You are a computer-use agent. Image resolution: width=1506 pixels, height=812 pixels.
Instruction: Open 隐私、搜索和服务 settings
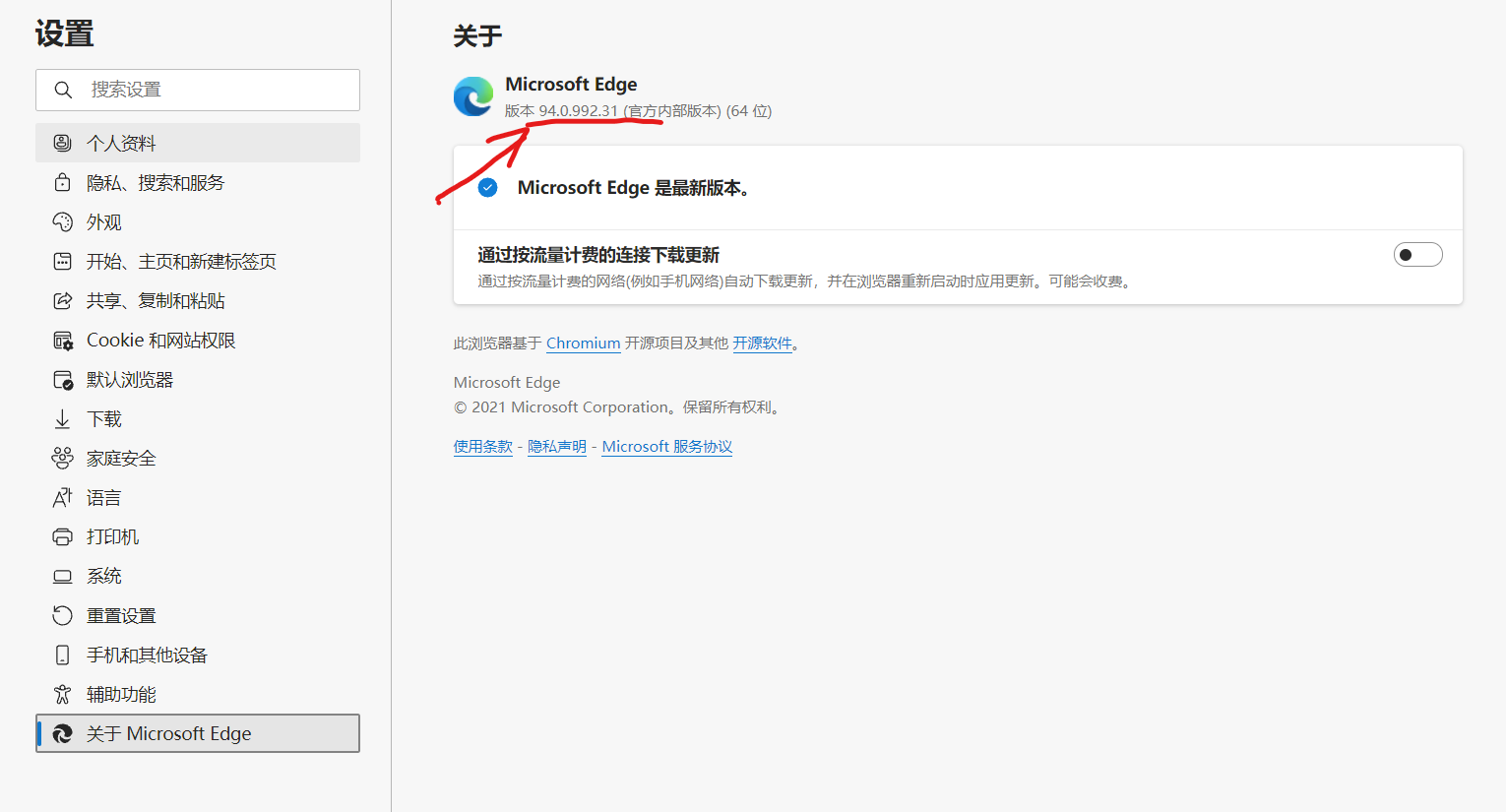(x=198, y=182)
